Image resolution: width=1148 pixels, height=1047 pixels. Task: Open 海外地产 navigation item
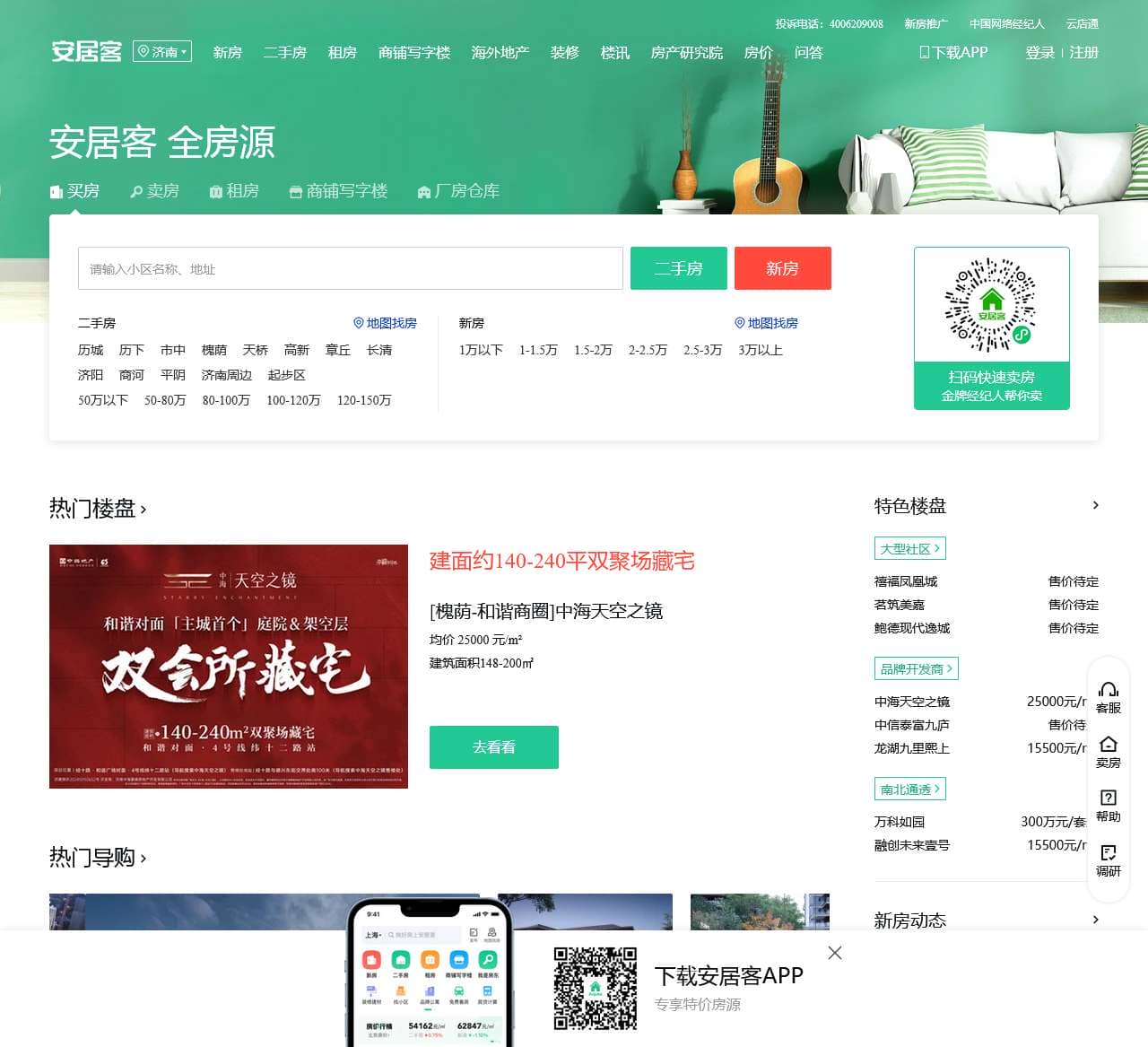click(x=500, y=53)
